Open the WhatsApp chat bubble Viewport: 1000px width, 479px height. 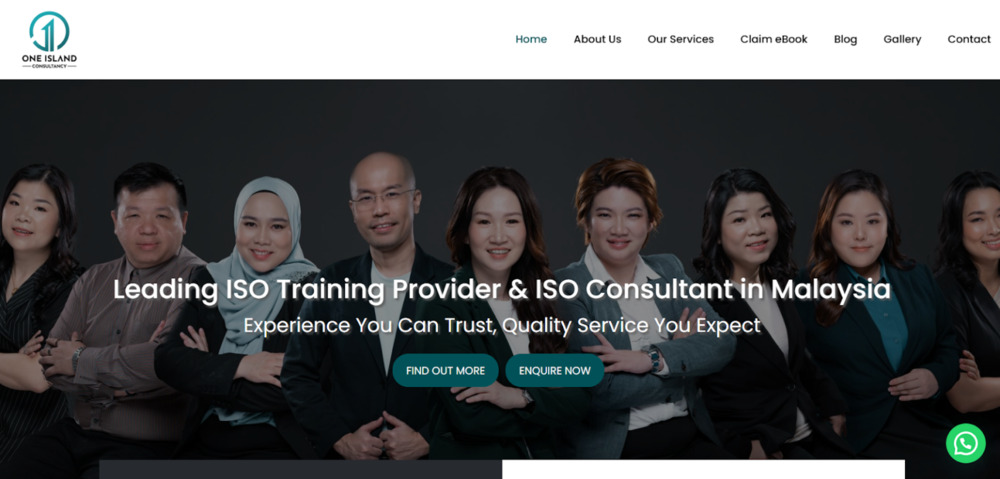tap(966, 443)
